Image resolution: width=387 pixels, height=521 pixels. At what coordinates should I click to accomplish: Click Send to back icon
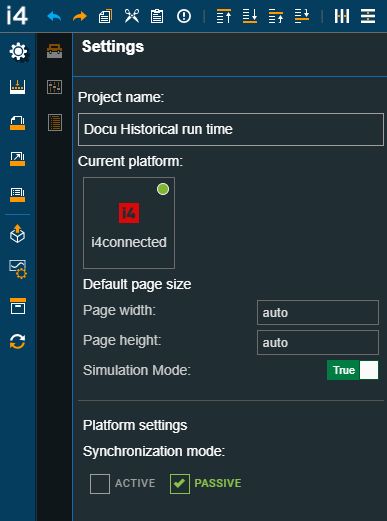tap(250, 16)
